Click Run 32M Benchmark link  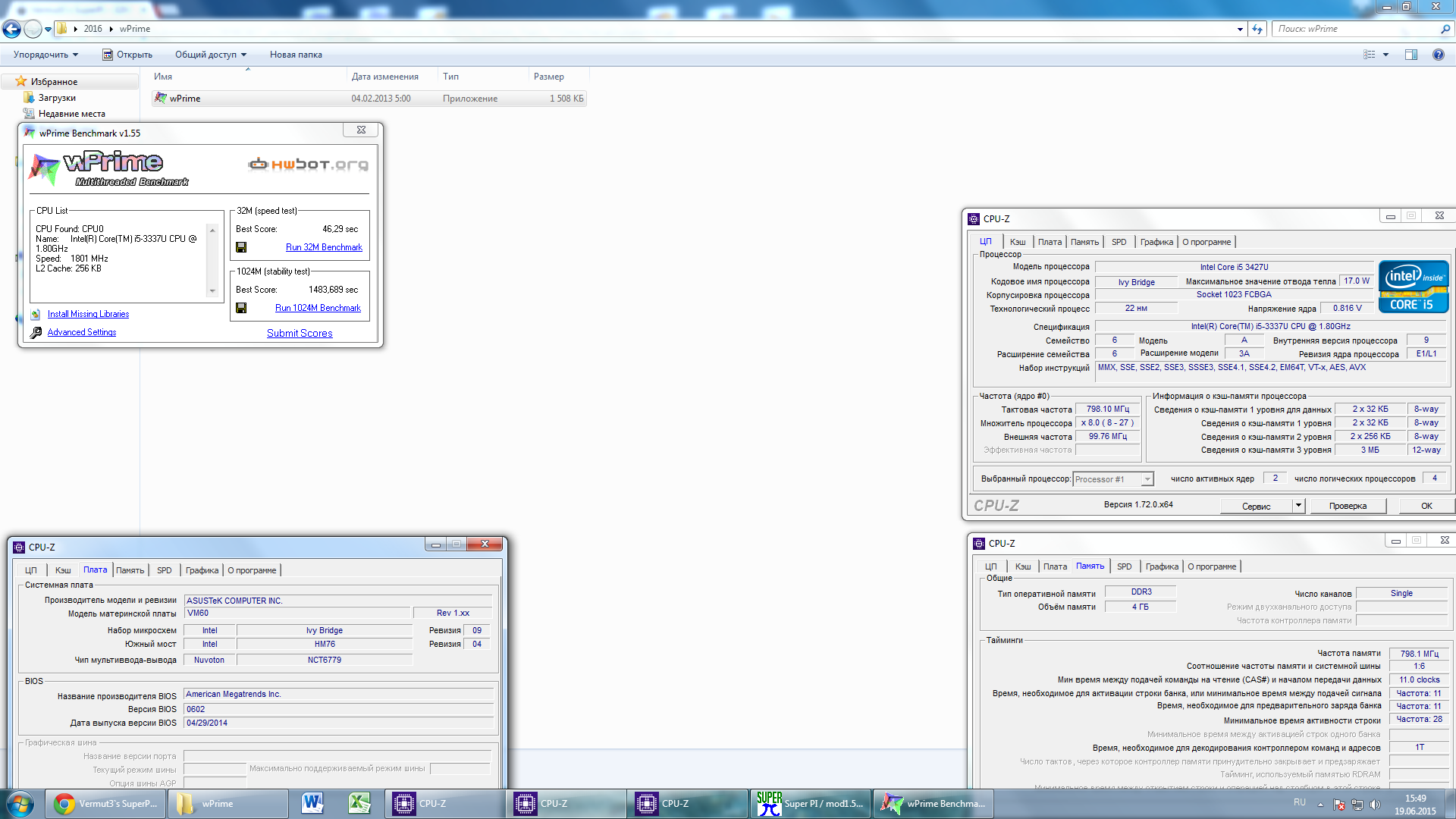[324, 247]
